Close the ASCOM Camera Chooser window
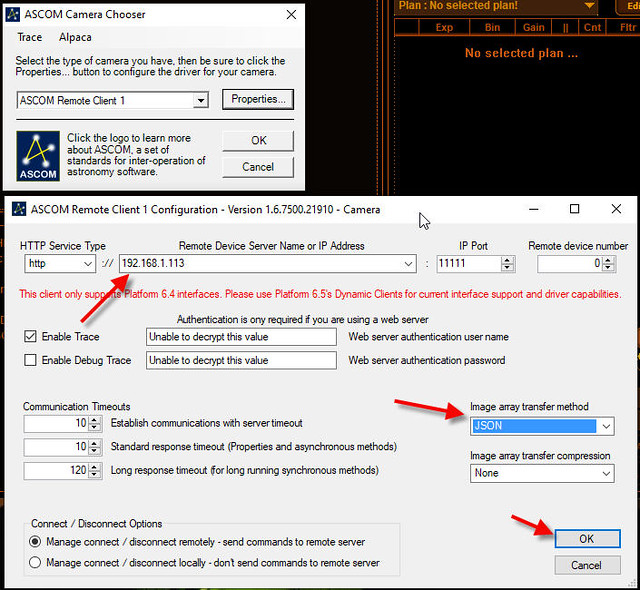The image size is (640, 590). [291, 15]
